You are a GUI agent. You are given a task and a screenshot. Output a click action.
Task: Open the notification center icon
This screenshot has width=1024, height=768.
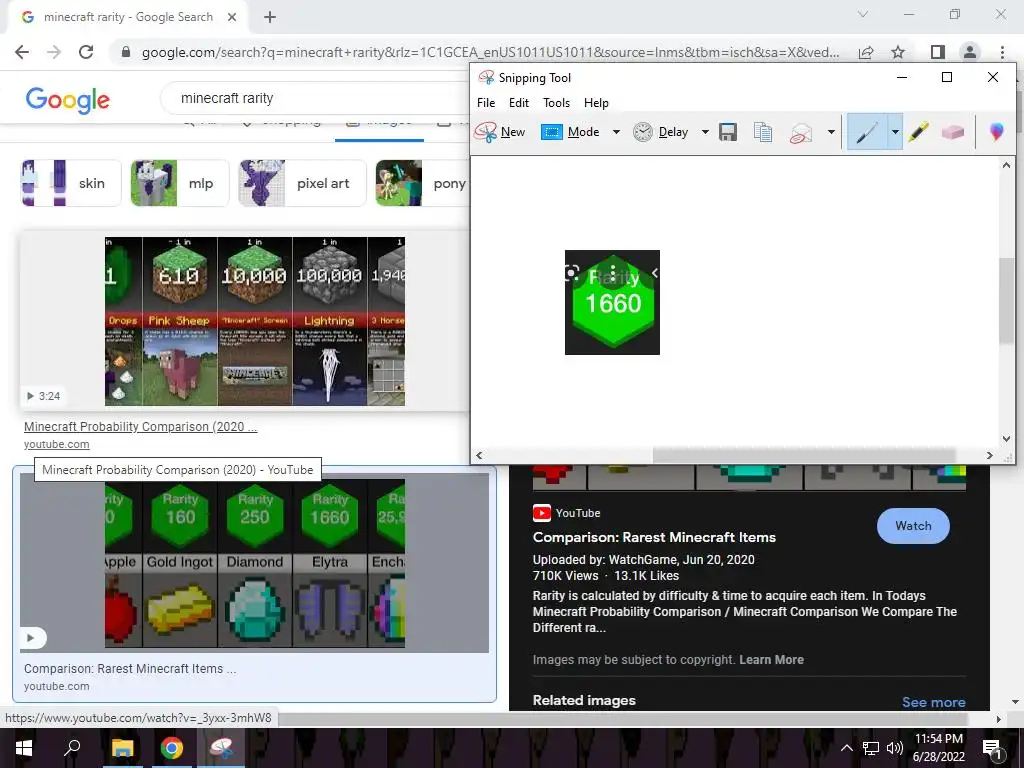[x=993, y=748]
